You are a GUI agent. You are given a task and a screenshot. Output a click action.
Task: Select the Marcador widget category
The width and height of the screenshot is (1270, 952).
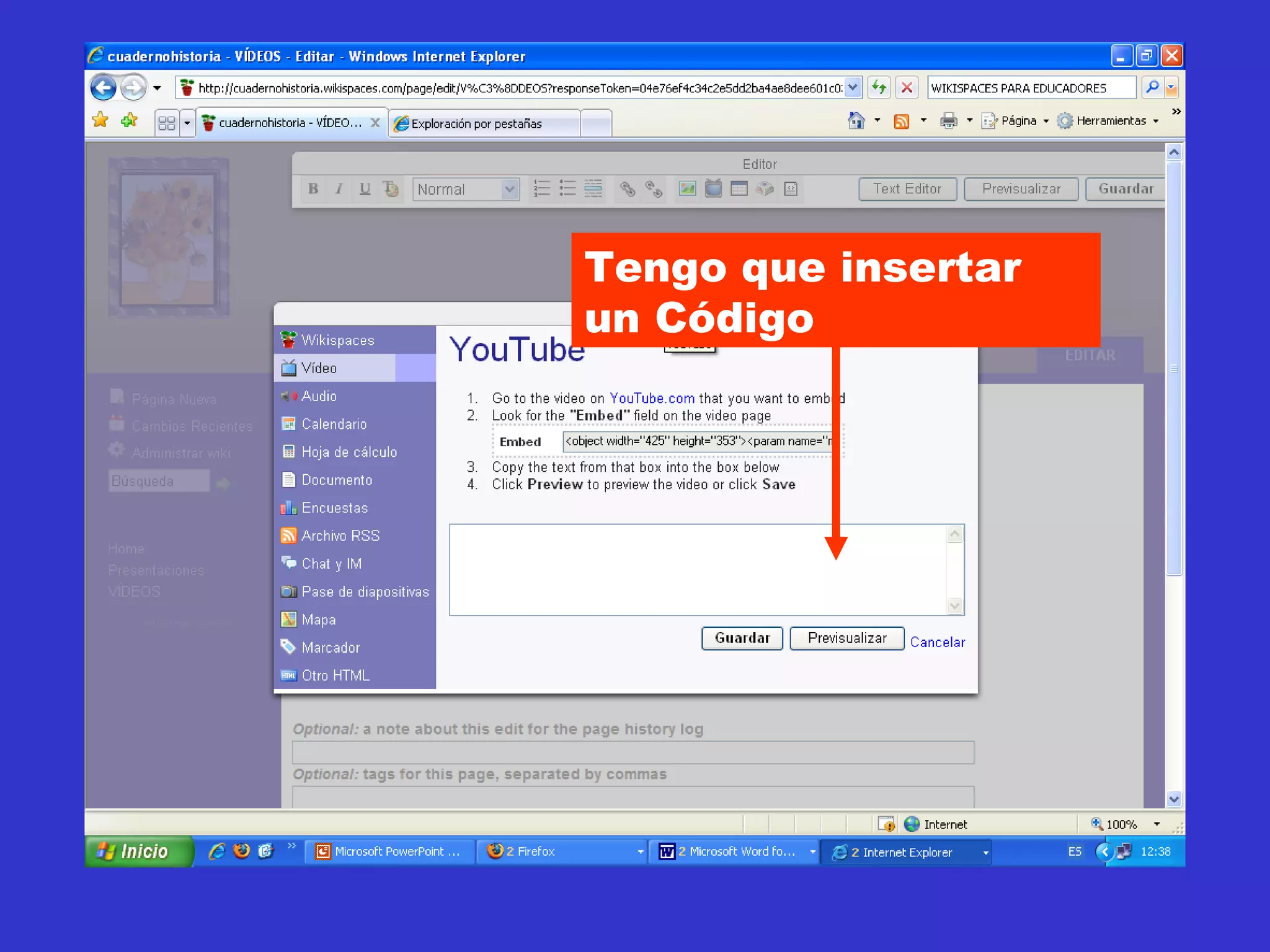355,647
